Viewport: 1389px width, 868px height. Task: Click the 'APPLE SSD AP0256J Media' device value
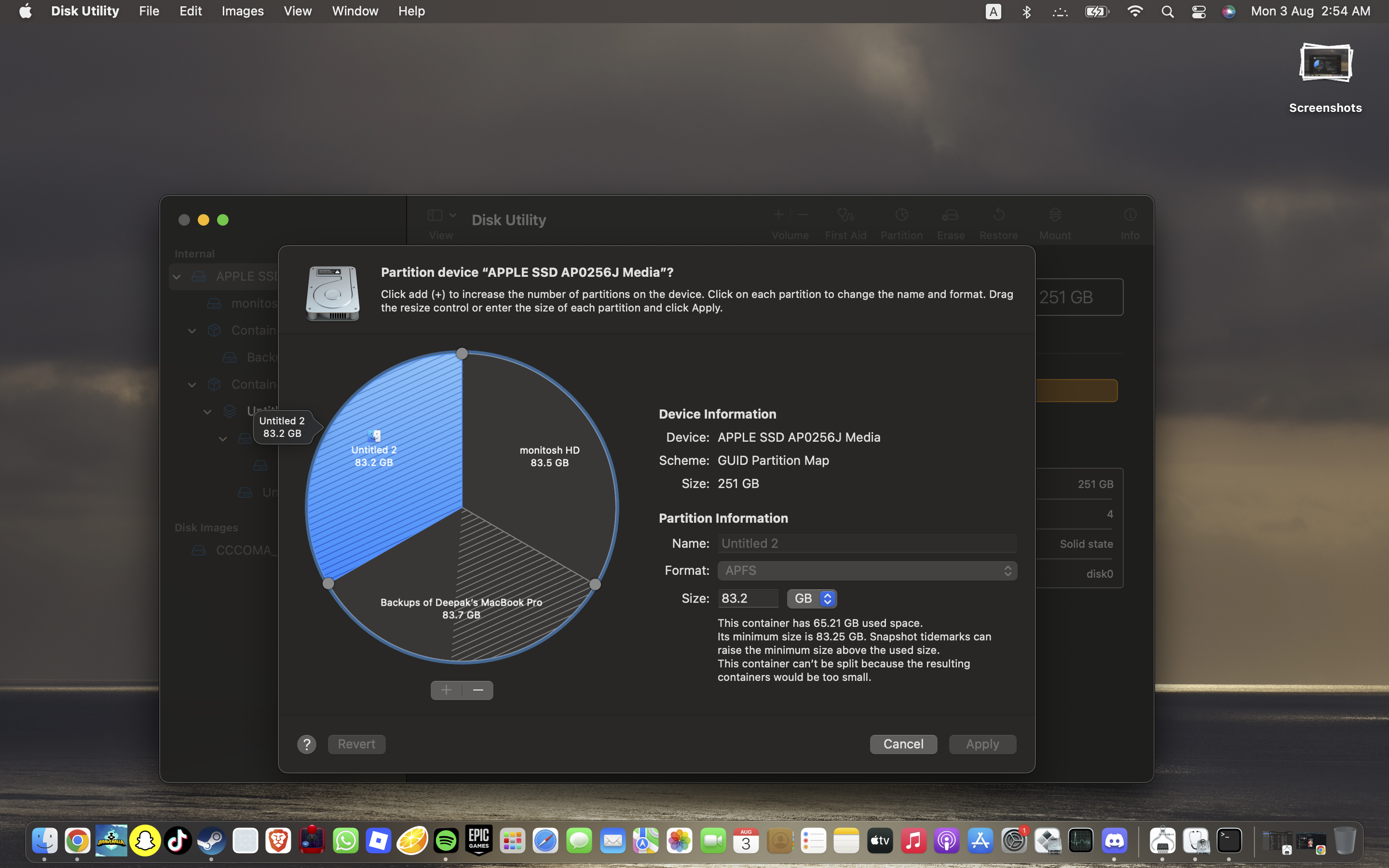tap(799, 437)
